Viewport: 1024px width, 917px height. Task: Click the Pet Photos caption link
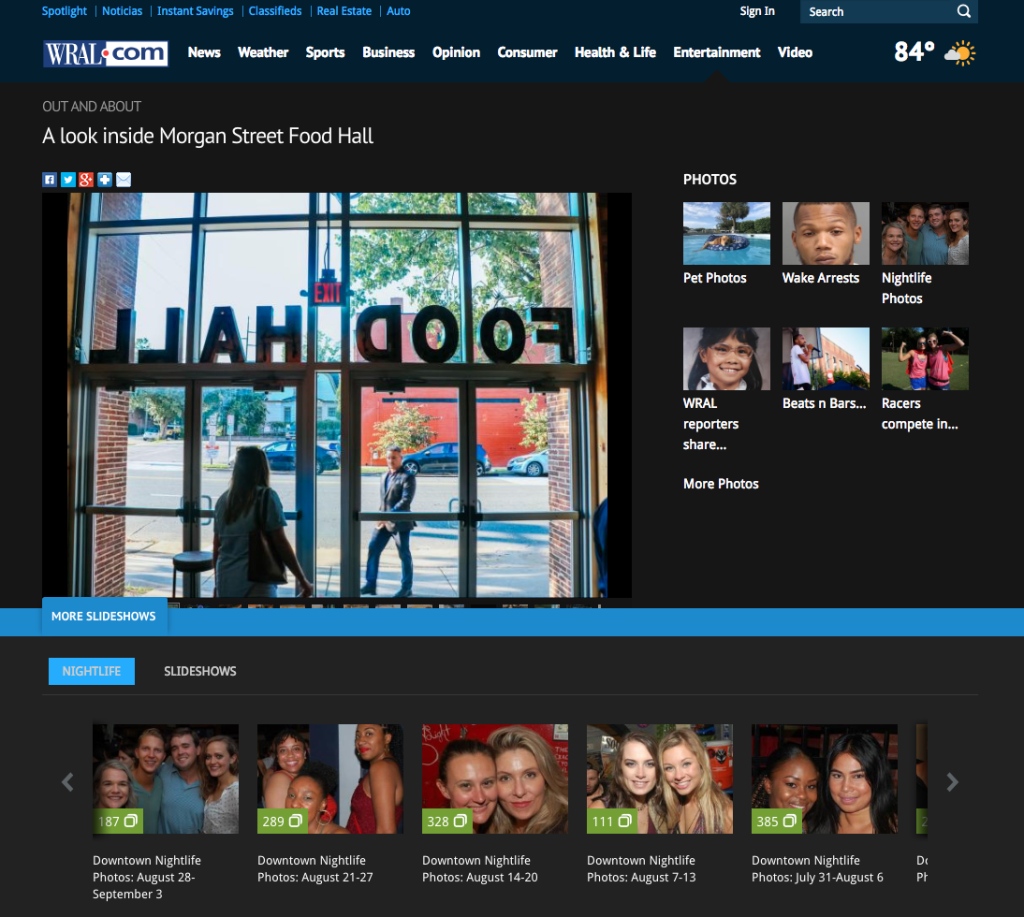714,278
